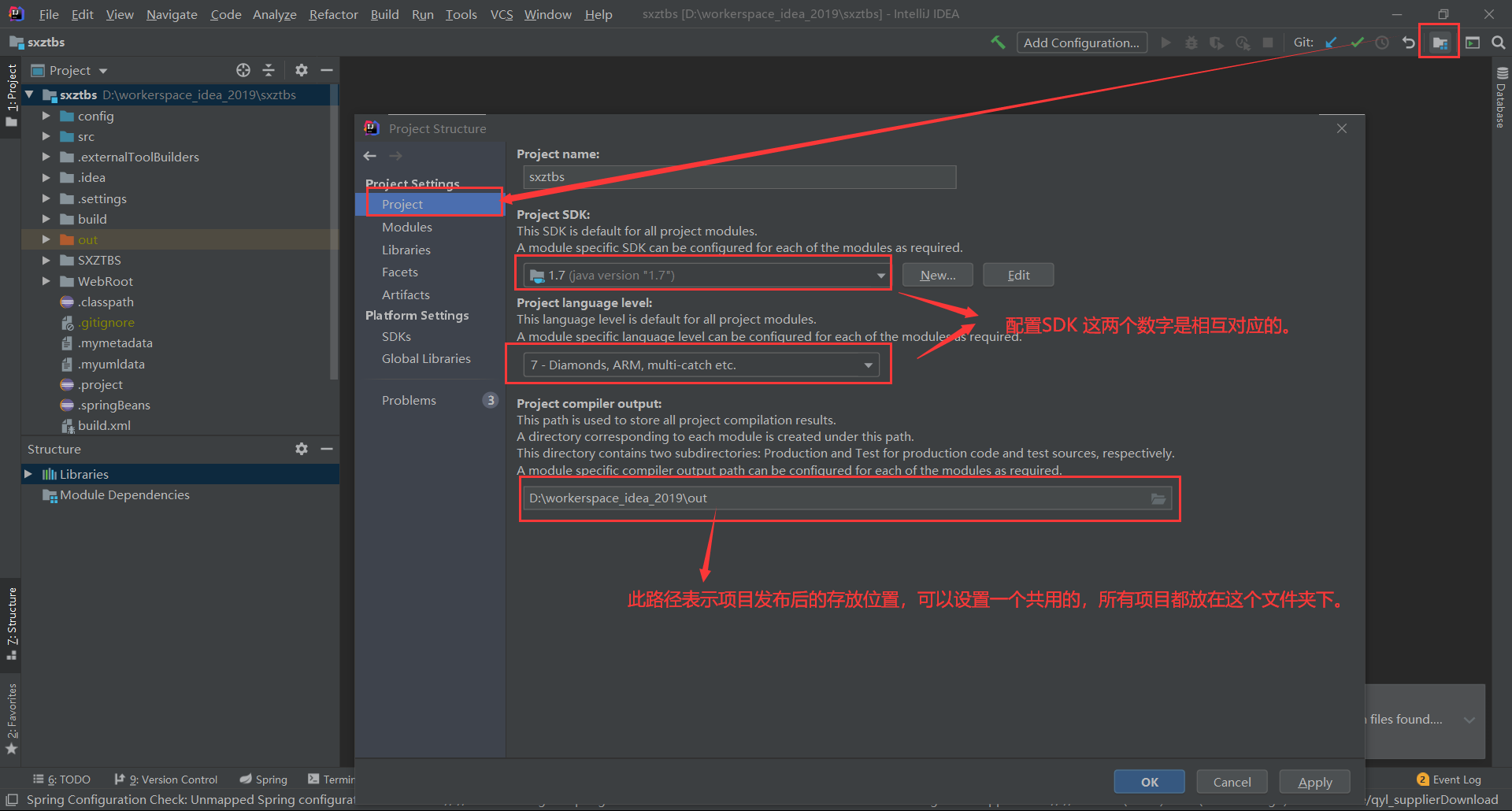The height and width of the screenshot is (811, 1512).
Task: Select Artifacts in Project Settings
Action: click(x=406, y=294)
